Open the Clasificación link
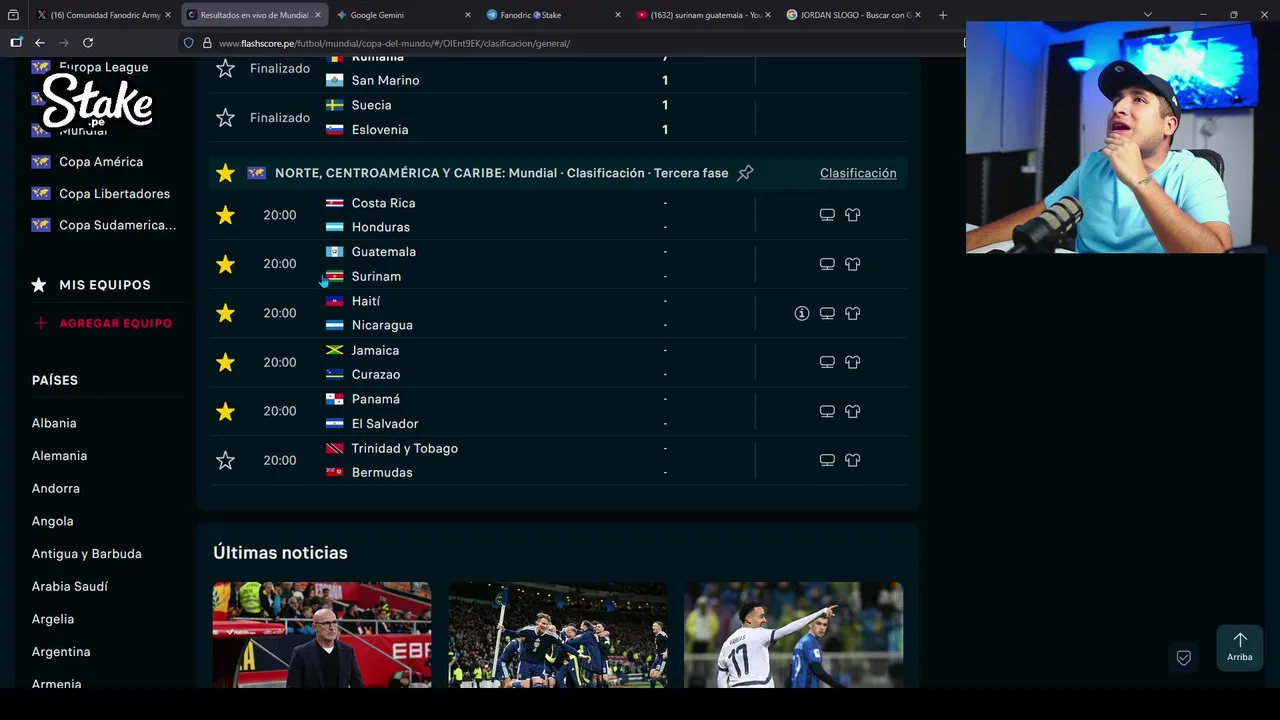The width and height of the screenshot is (1280, 720). pos(858,173)
